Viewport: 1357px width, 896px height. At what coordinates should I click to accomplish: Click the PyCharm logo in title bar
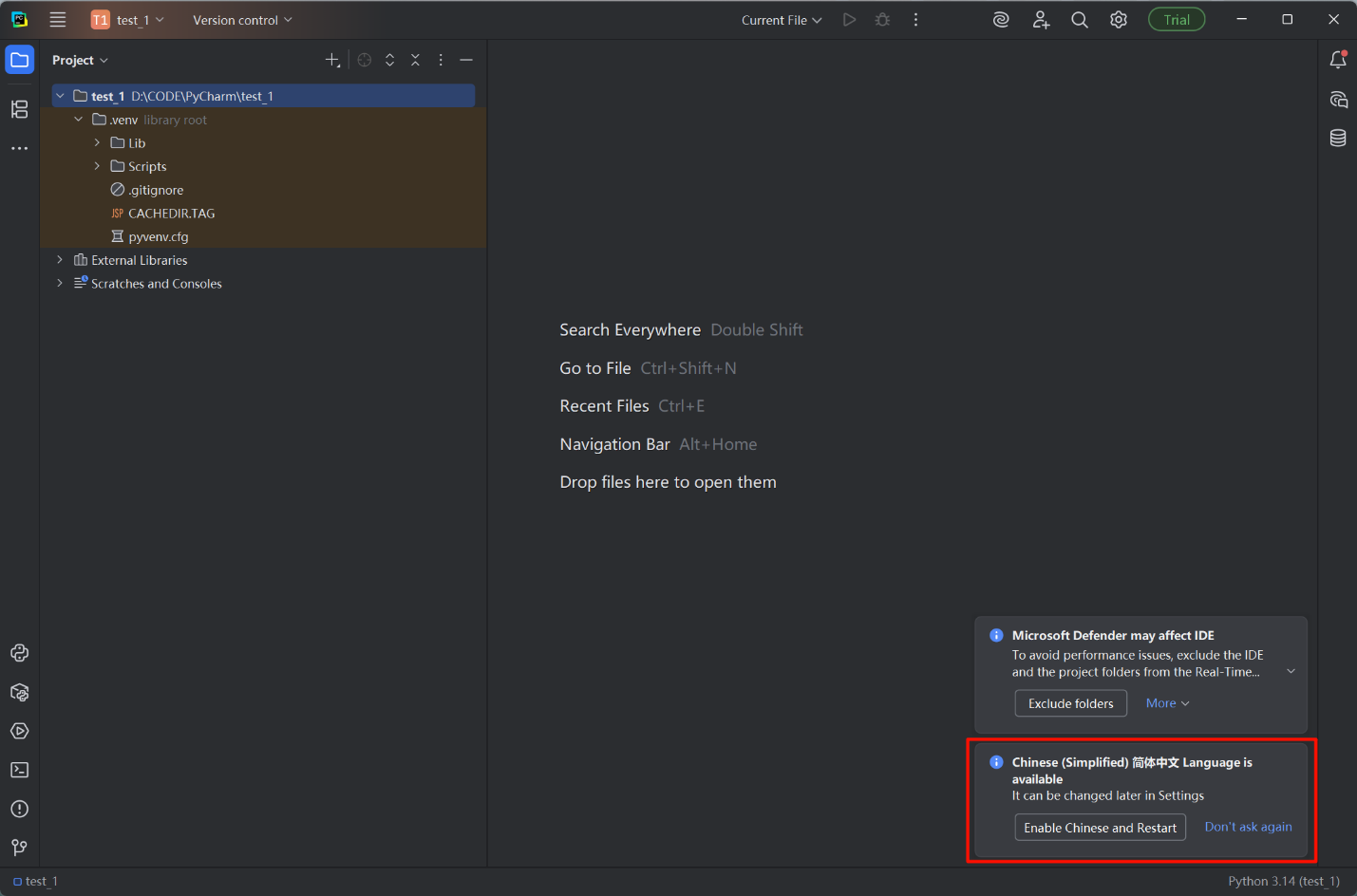click(20, 20)
